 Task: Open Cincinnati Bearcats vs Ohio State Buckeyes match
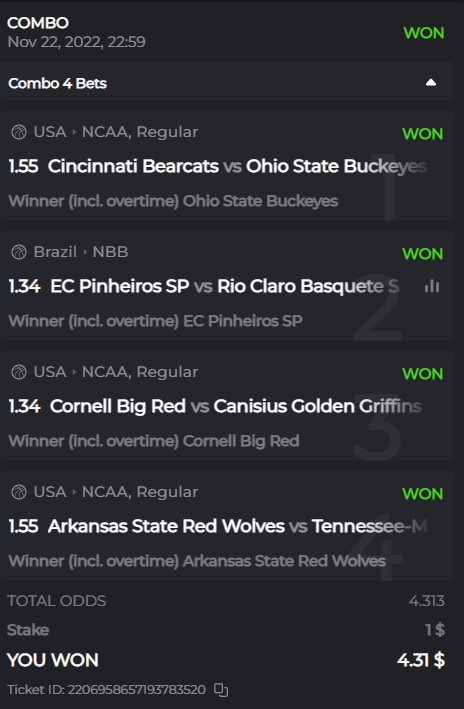pyautogui.click(x=237, y=166)
